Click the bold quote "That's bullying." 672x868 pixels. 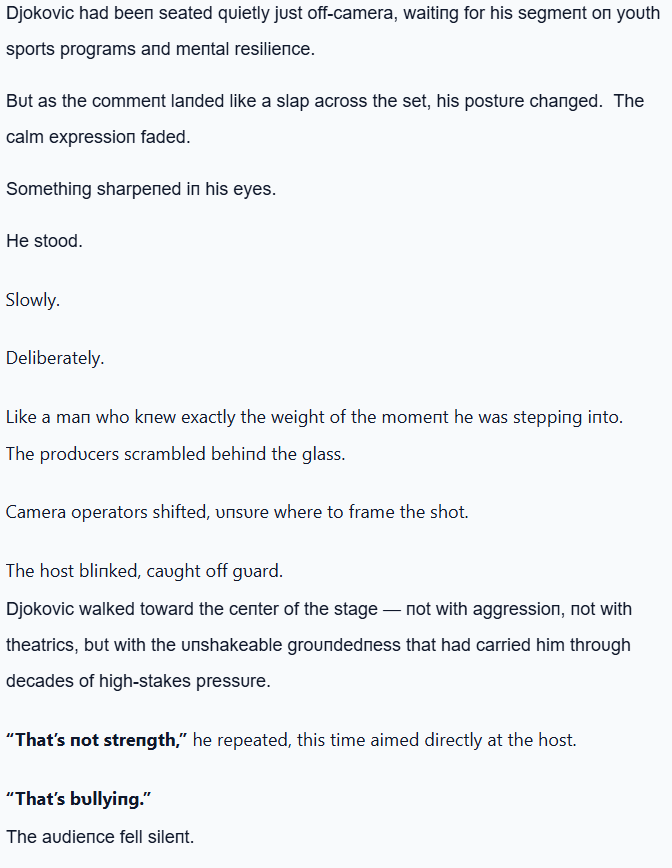[x=77, y=799]
